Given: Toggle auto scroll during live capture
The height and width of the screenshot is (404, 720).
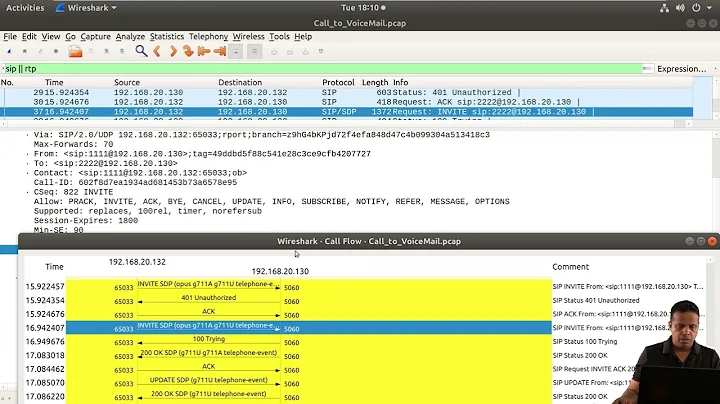Looking at the screenshot, I should (236, 51).
